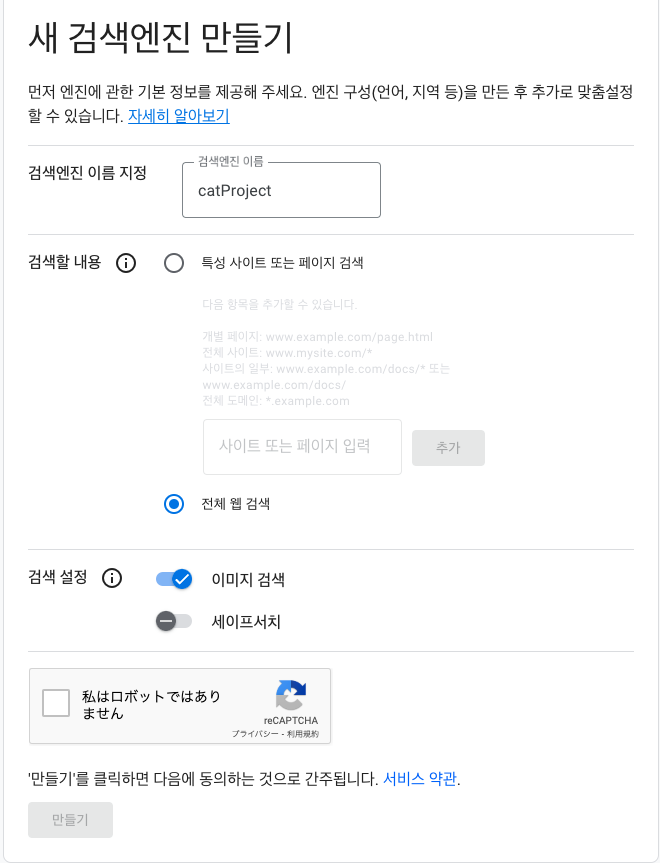660x863 pixels.
Task: Enable the 세이프서치 toggle switch
Action: click(x=174, y=621)
